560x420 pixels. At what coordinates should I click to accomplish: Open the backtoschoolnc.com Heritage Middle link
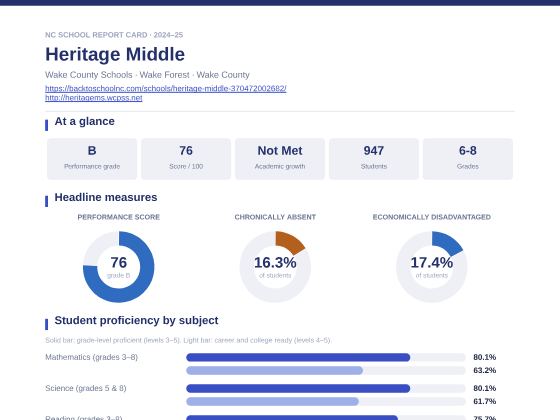pos(166,88)
